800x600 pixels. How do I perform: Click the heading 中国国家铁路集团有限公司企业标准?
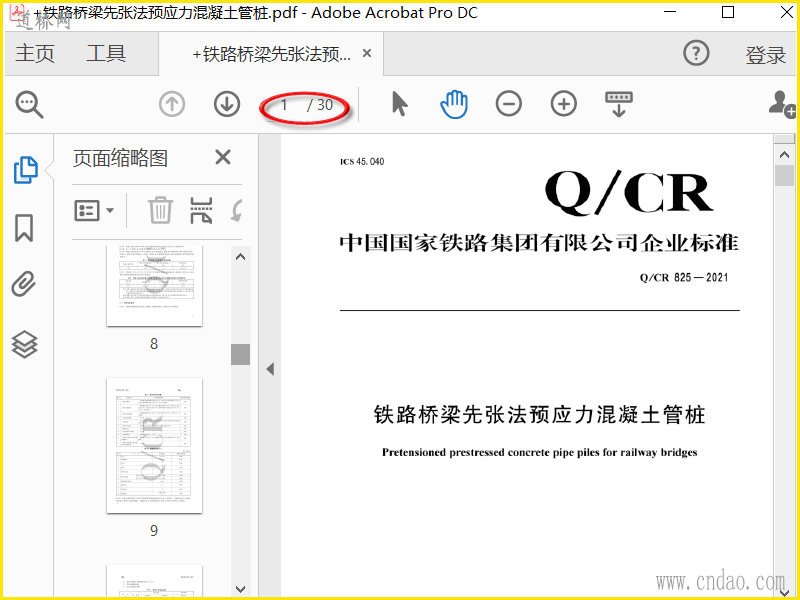pyautogui.click(x=539, y=243)
